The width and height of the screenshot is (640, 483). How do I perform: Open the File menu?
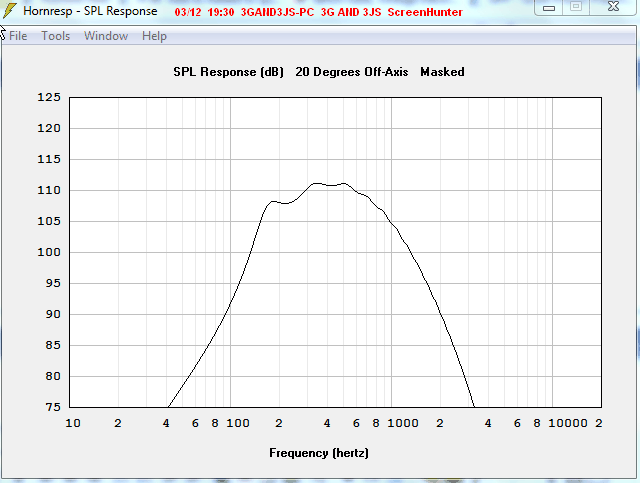18,36
